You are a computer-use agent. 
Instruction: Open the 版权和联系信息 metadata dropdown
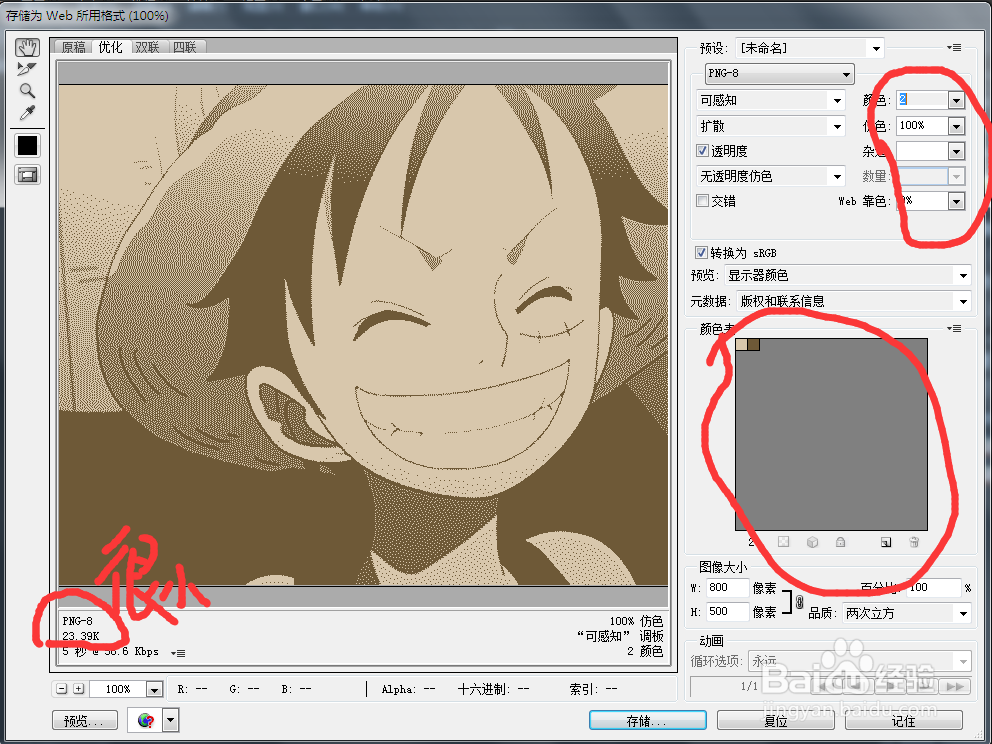tap(854, 301)
